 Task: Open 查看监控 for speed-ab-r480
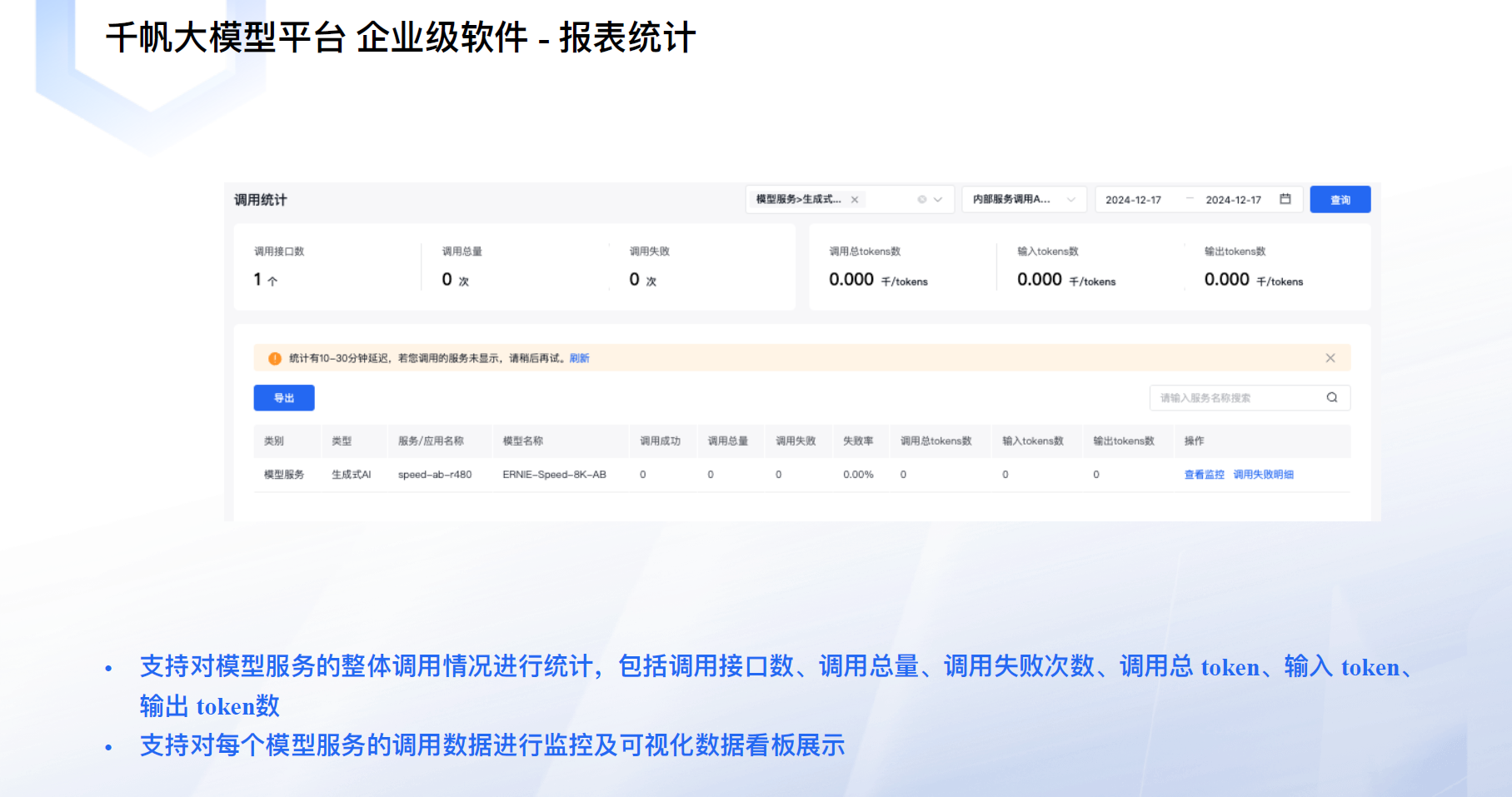tap(1204, 475)
